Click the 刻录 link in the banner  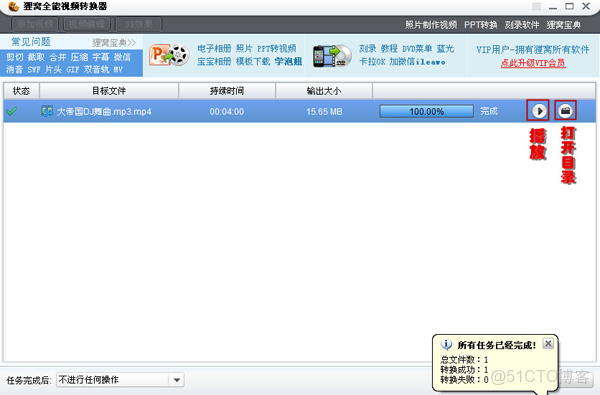(x=367, y=49)
